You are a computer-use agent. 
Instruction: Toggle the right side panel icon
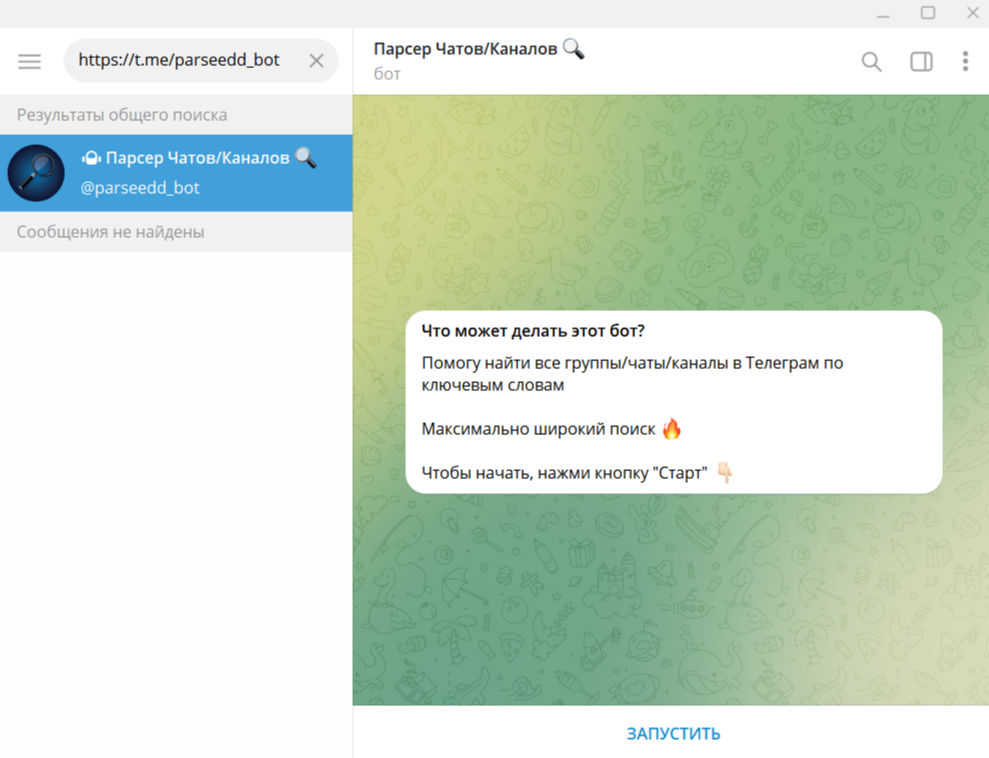coord(921,61)
